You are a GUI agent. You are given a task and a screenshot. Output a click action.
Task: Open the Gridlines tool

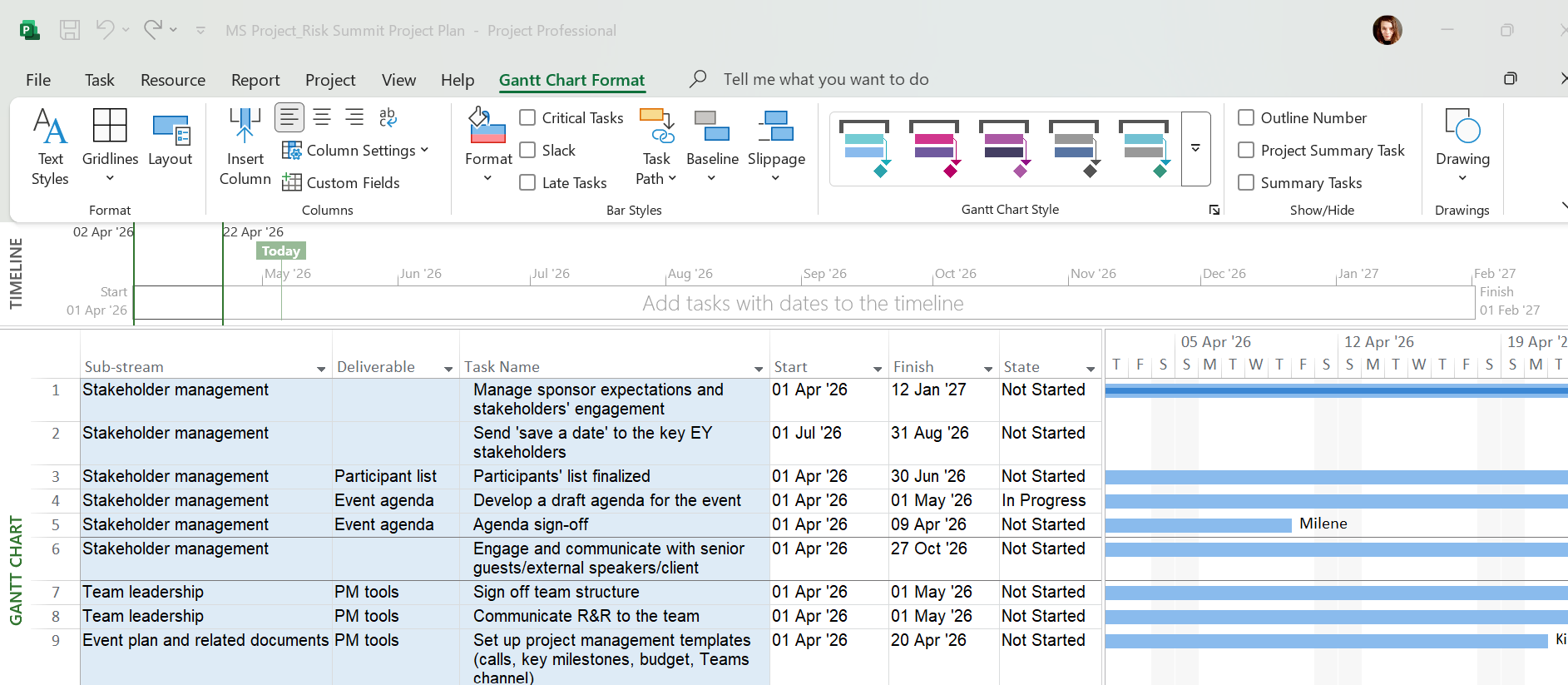(x=110, y=147)
